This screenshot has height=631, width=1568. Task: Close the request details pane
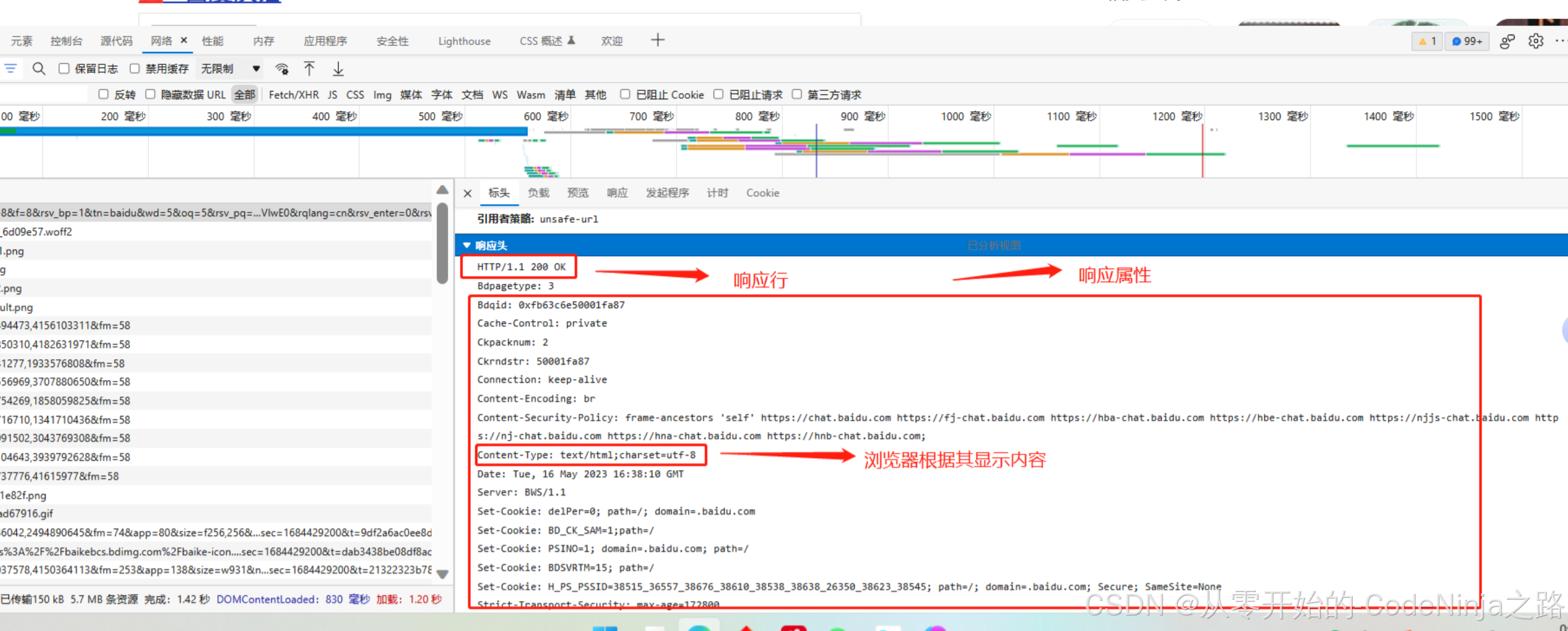[467, 193]
